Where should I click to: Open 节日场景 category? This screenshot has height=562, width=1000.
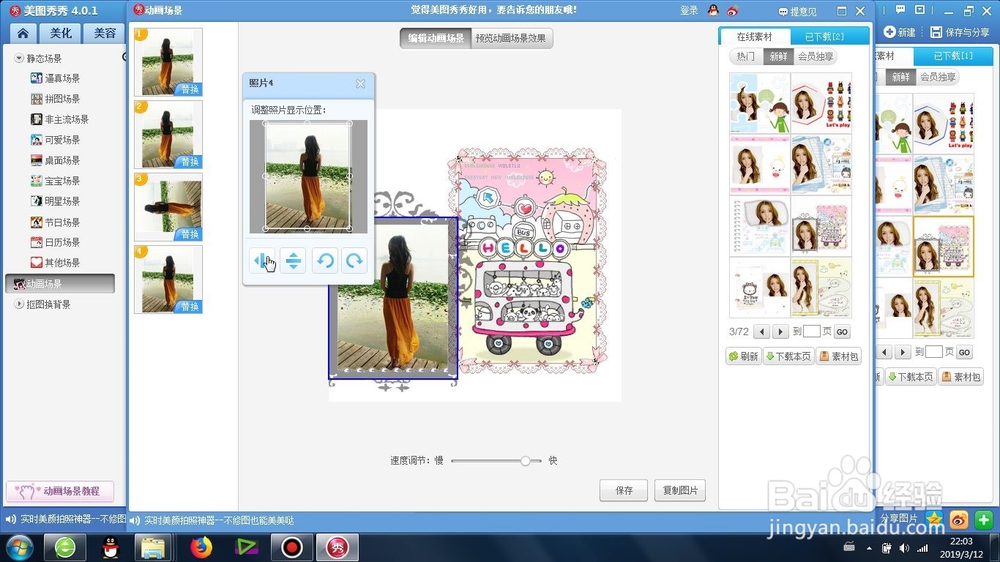tap(55, 222)
